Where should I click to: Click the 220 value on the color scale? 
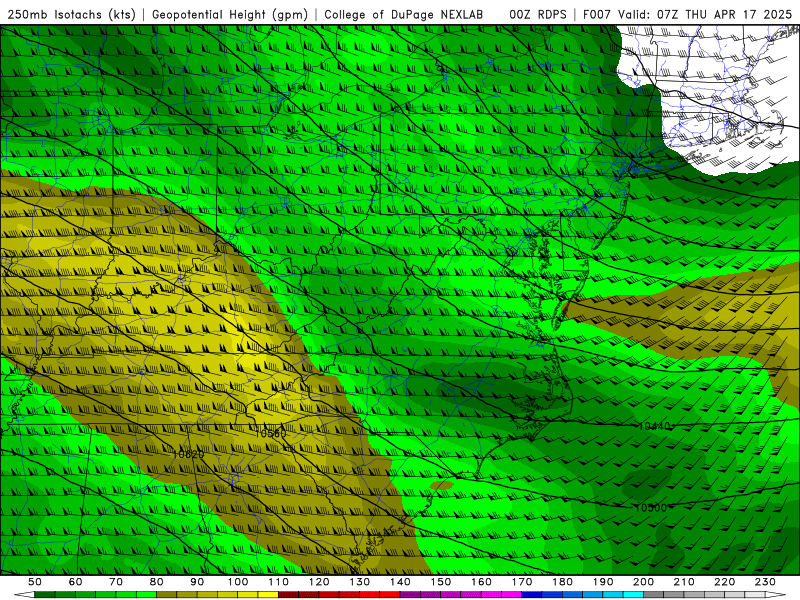coord(724,582)
